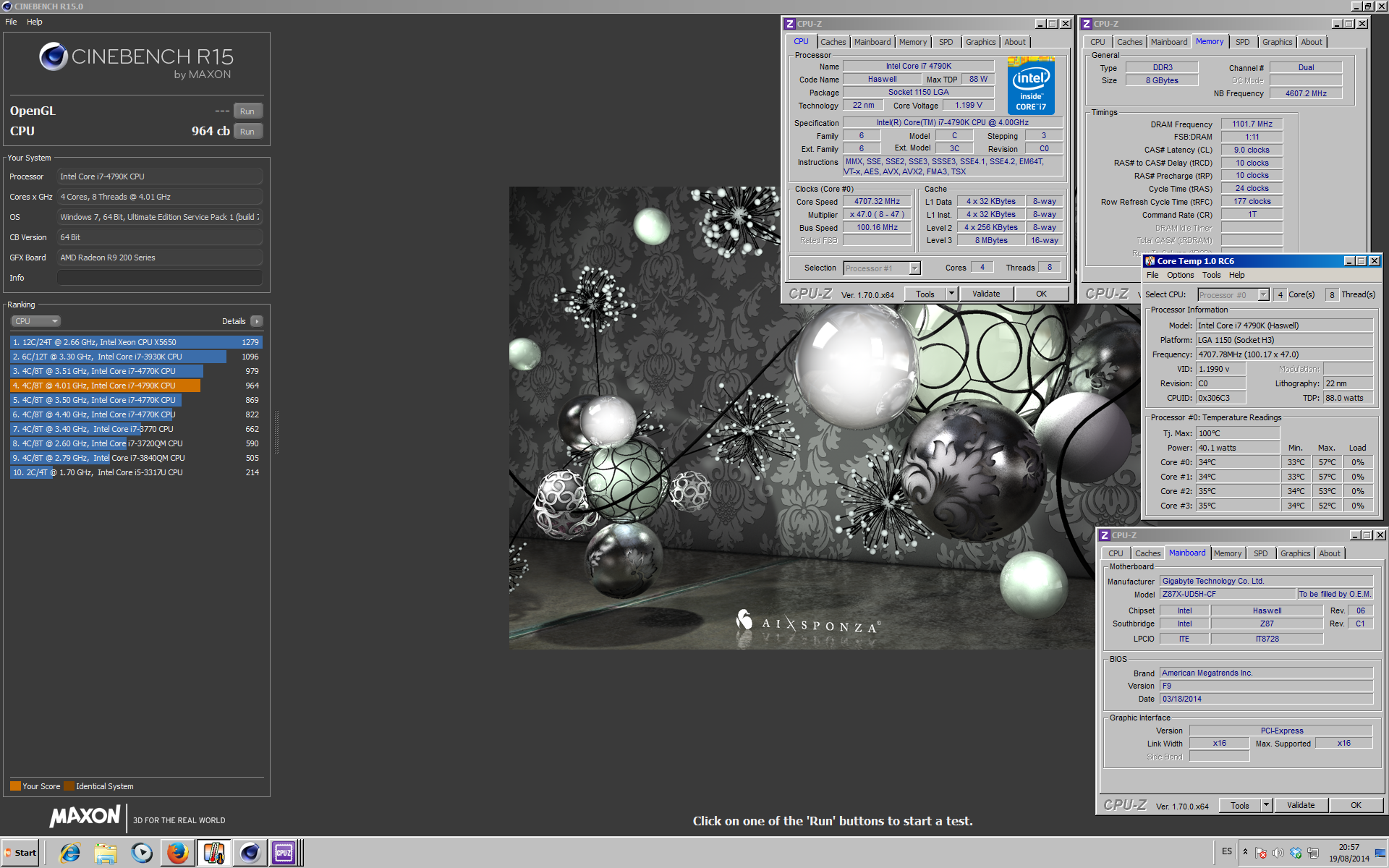This screenshot has width=1389, height=868.
Task: Expand the ranking Details arrow
Action: point(257,321)
